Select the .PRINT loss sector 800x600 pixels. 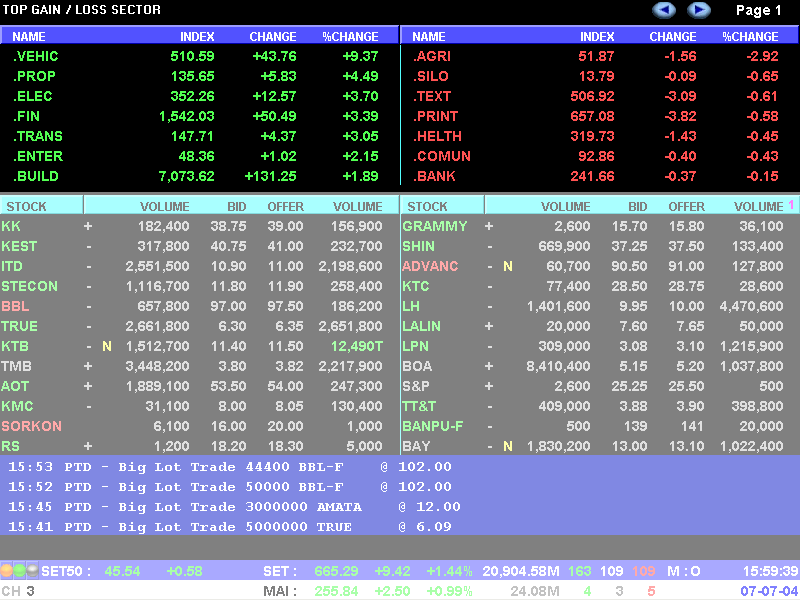tap(435, 116)
